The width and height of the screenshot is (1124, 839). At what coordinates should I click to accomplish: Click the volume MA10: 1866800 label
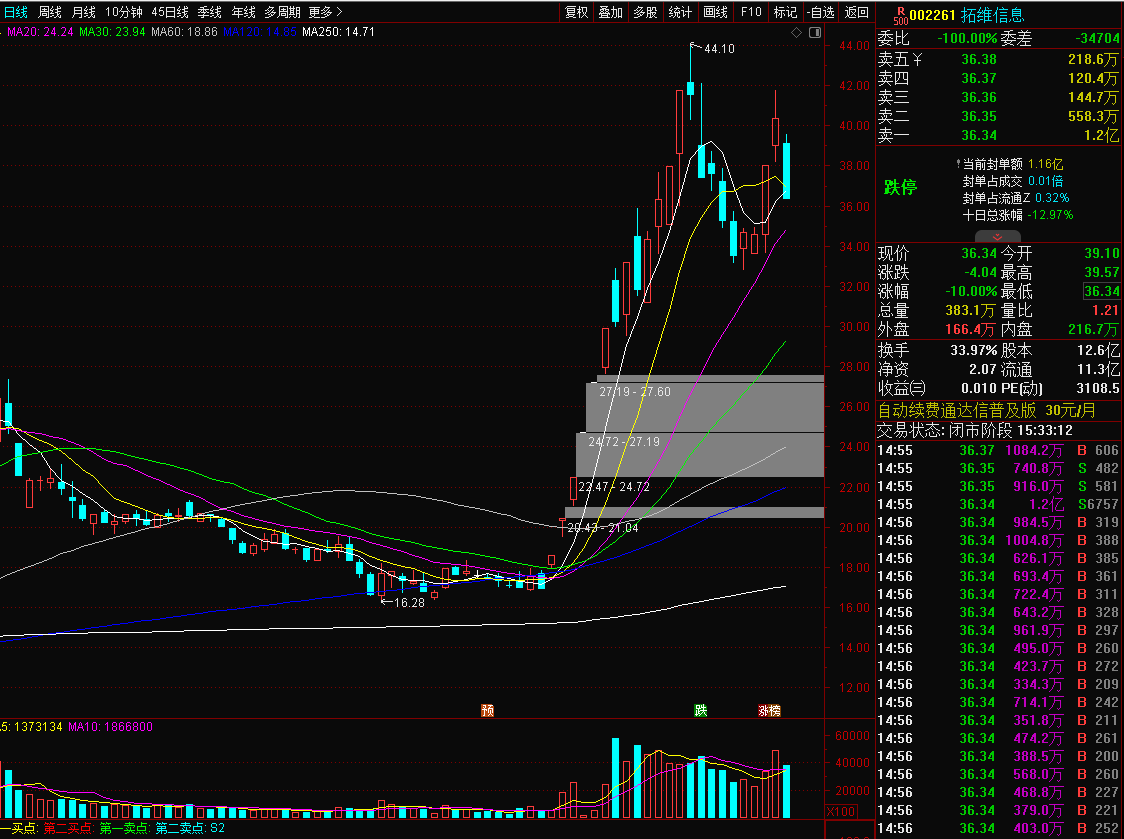pyautogui.click(x=110, y=726)
